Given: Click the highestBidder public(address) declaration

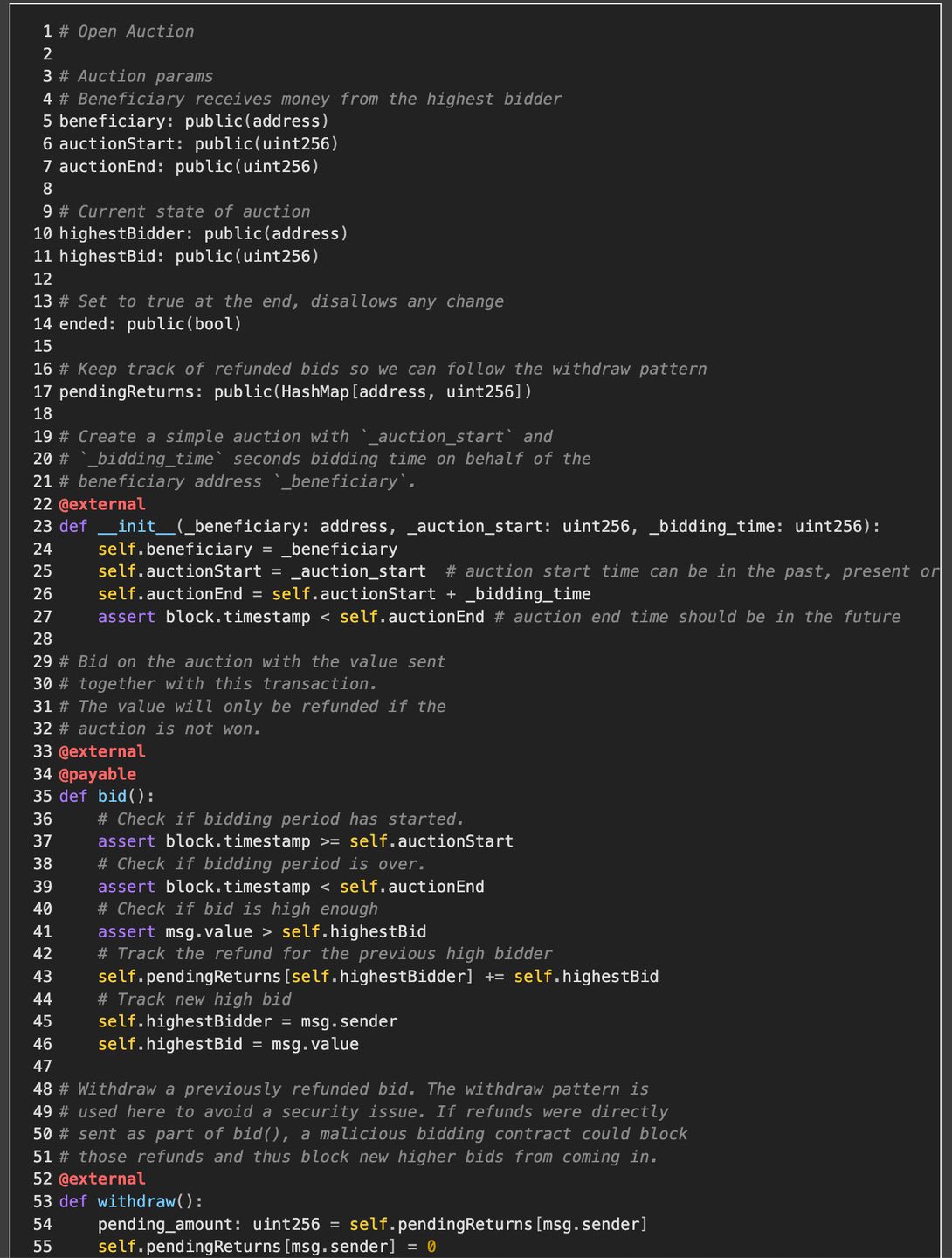Looking at the screenshot, I should [204, 234].
